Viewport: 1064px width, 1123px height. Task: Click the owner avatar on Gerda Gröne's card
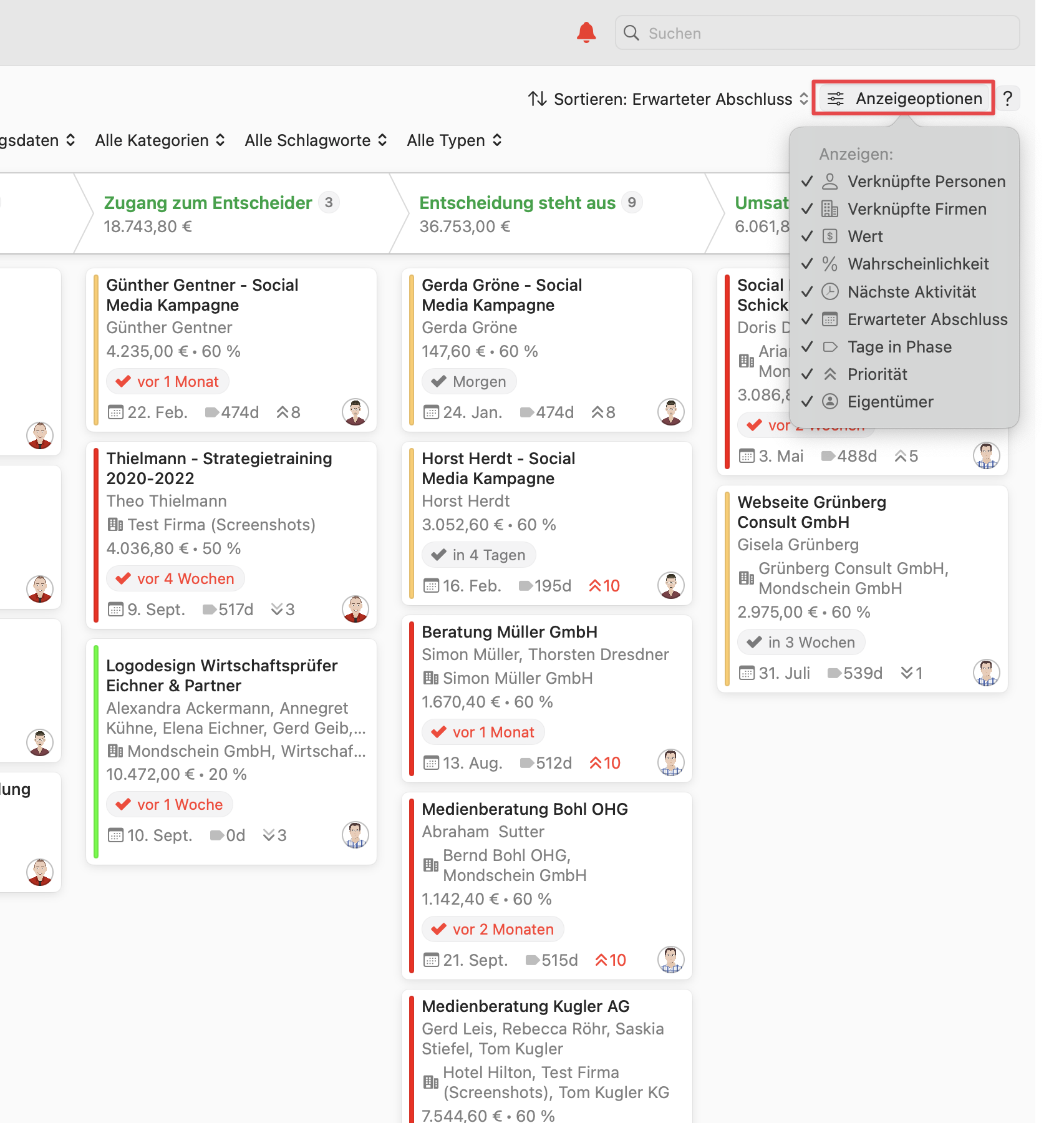click(671, 412)
